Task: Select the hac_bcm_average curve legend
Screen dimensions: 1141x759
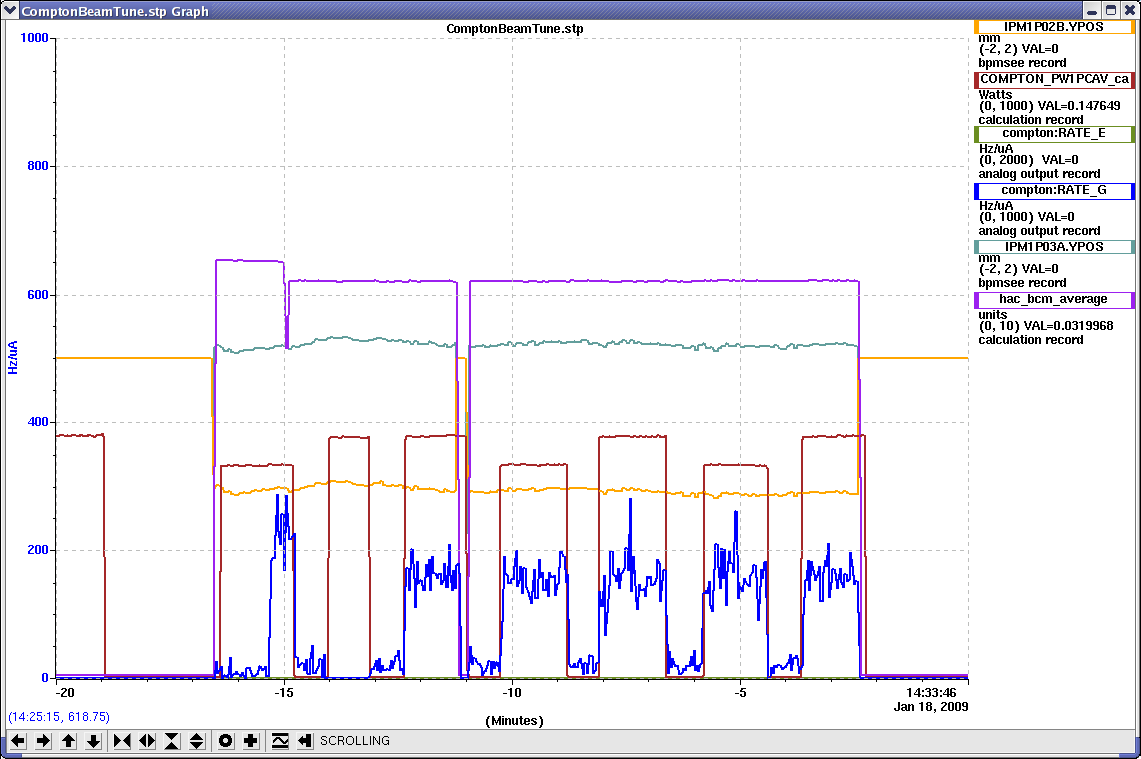Action: 1054,299
